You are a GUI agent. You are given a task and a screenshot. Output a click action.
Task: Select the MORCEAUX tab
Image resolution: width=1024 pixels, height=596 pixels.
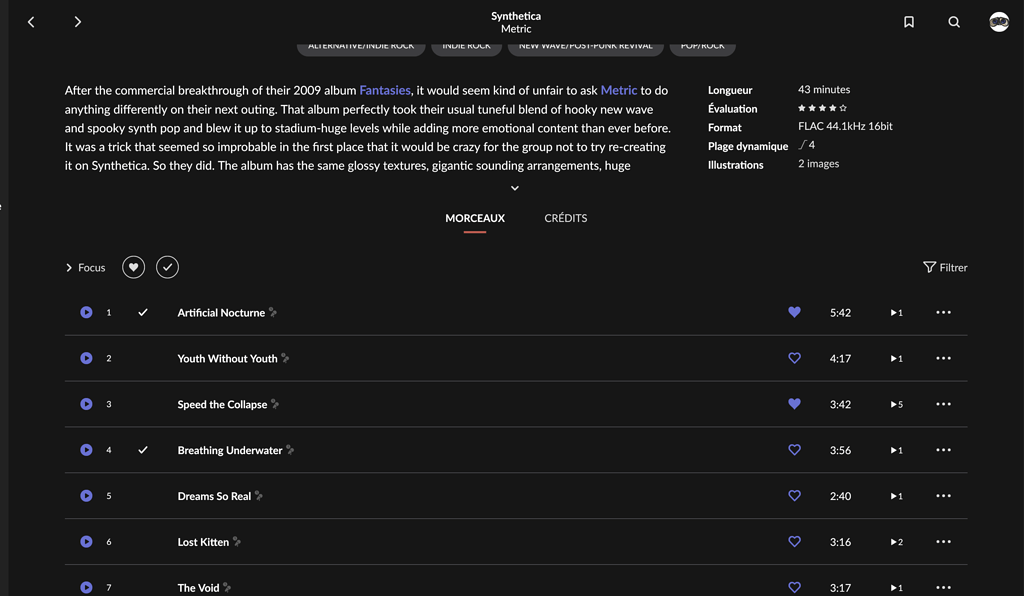pyautogui.click(x=474, y=217)
